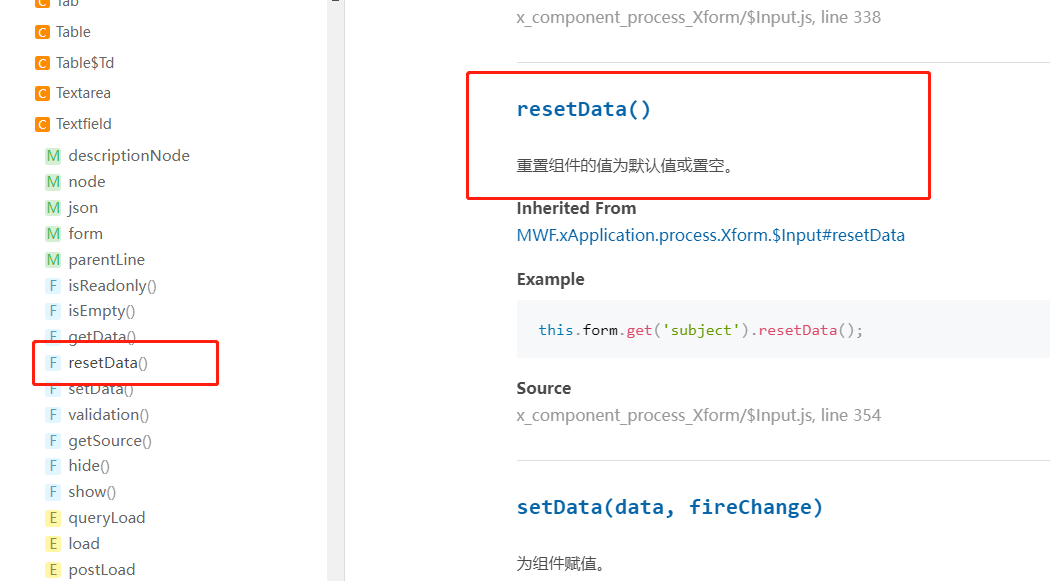Open the show() method entry
The image size is (1050, 581).
[x=92, y=492]
